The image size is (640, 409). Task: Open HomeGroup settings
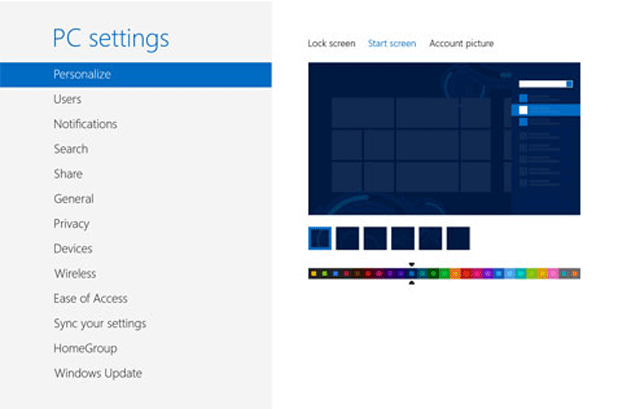click(85, 349)
